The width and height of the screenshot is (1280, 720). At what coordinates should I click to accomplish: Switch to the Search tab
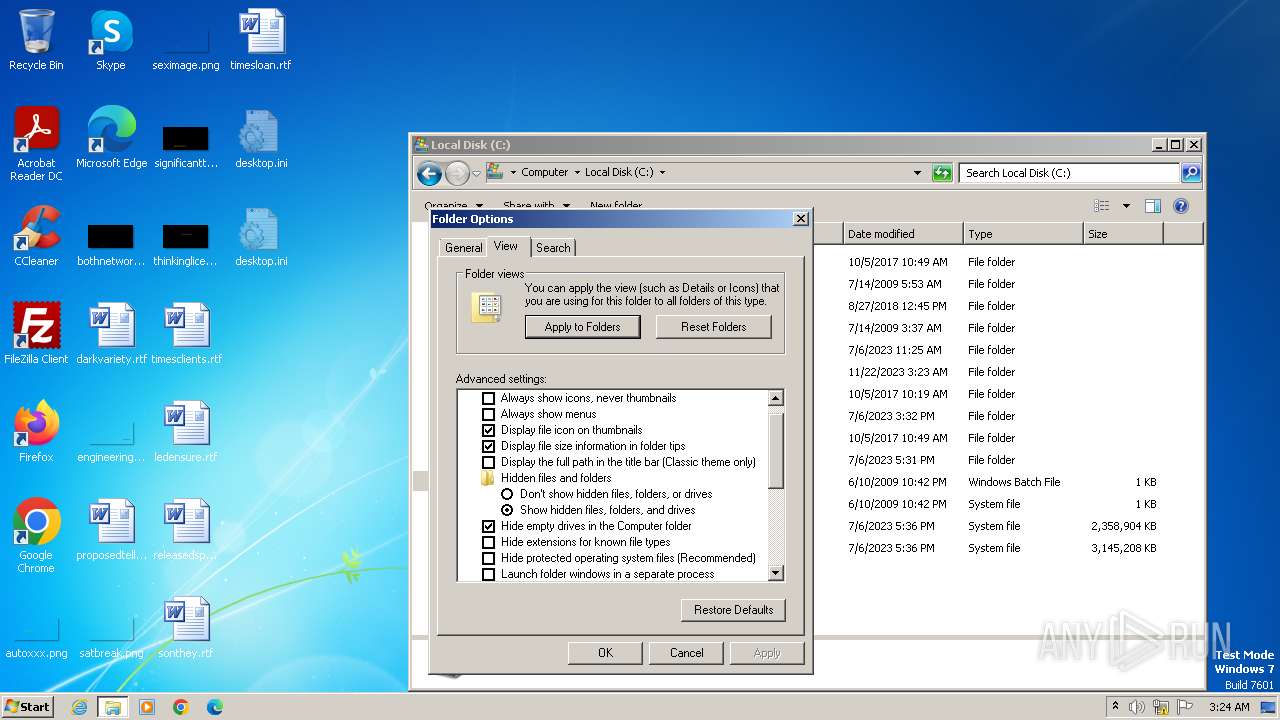coord(553,248)
